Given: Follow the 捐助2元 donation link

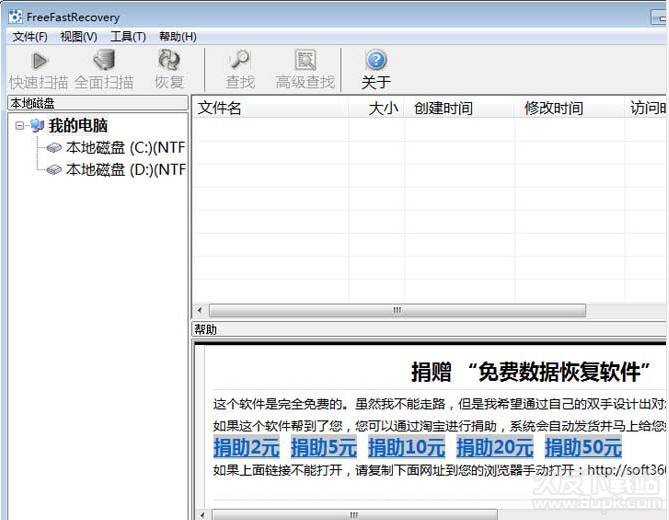Looking at the screenshot, I should tap(246, 447).
